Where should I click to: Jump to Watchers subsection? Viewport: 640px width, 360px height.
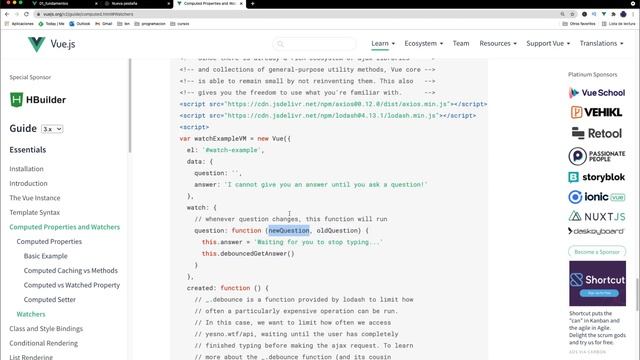(31, 314)
